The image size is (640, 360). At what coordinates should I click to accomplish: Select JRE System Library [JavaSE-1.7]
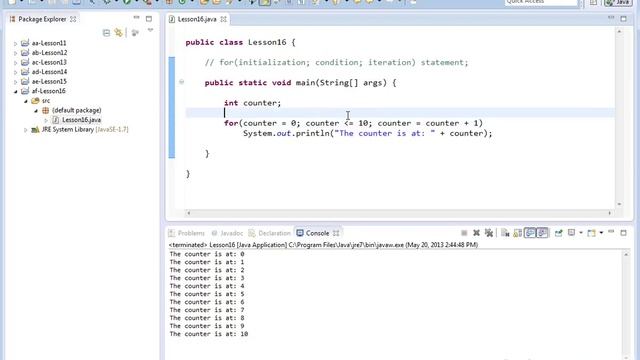[x=85, y=129]
